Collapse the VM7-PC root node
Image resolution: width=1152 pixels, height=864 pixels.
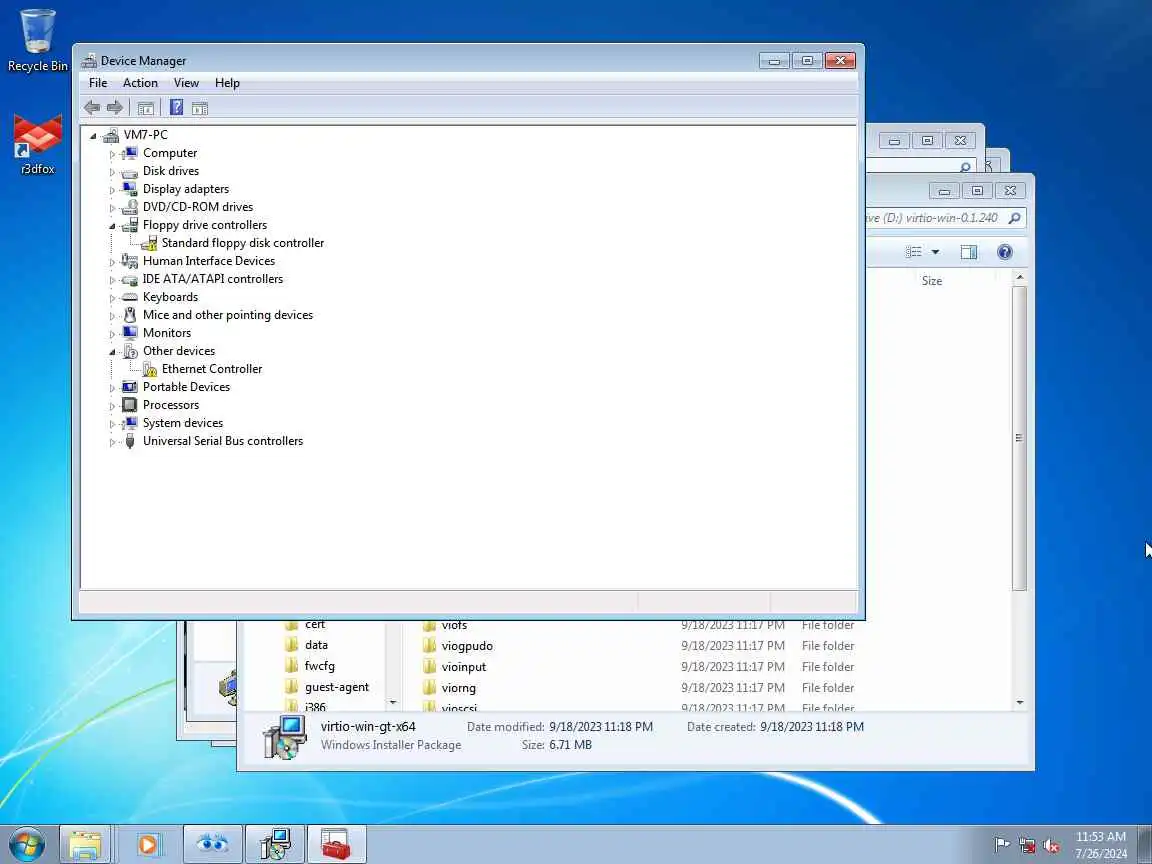coord(93,136)
